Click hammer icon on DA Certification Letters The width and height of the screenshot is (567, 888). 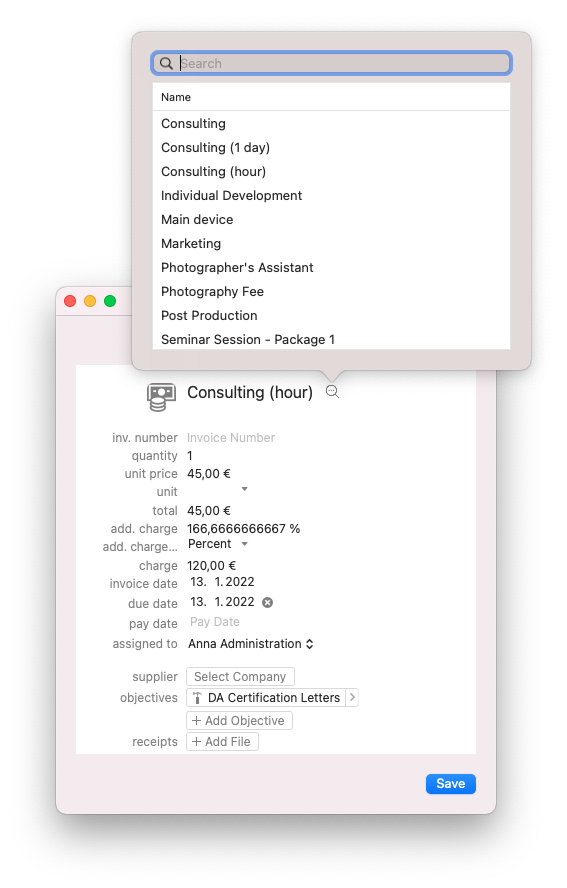pos(197,698)
